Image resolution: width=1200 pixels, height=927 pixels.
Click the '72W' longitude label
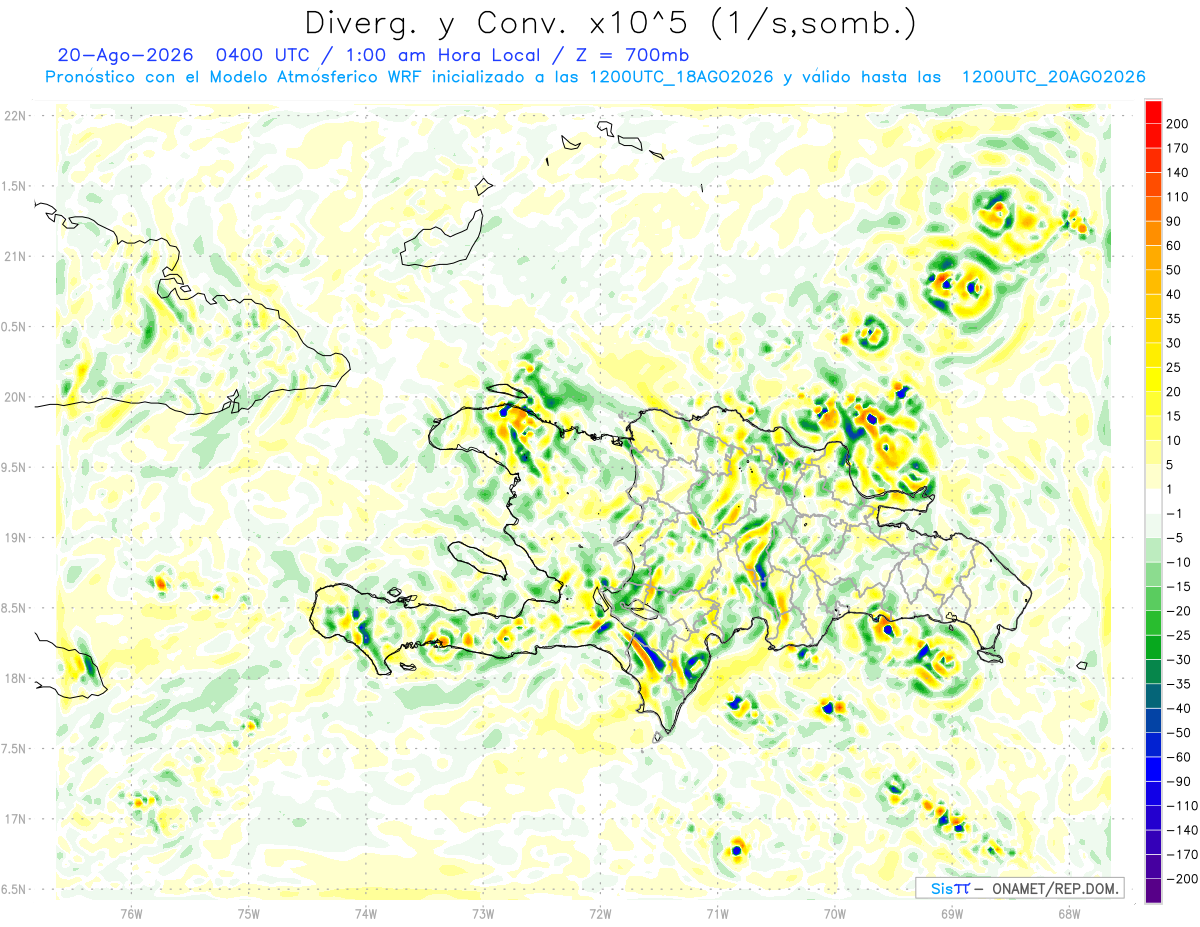coord(600,913)
